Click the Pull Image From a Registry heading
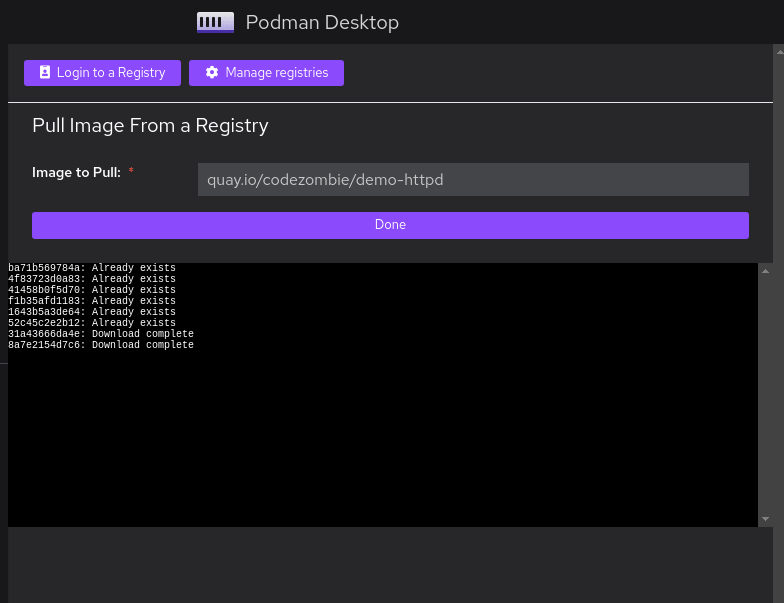 (x=150, y=125)
